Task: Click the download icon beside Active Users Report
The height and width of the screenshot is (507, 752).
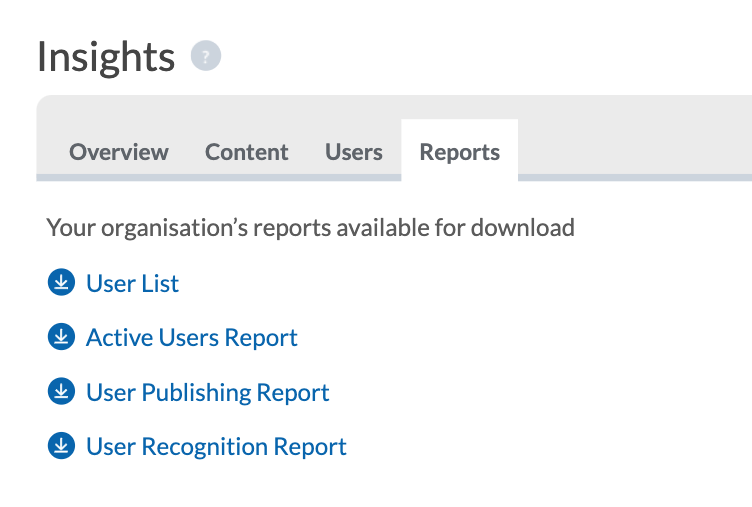Action: pos(61,337)
